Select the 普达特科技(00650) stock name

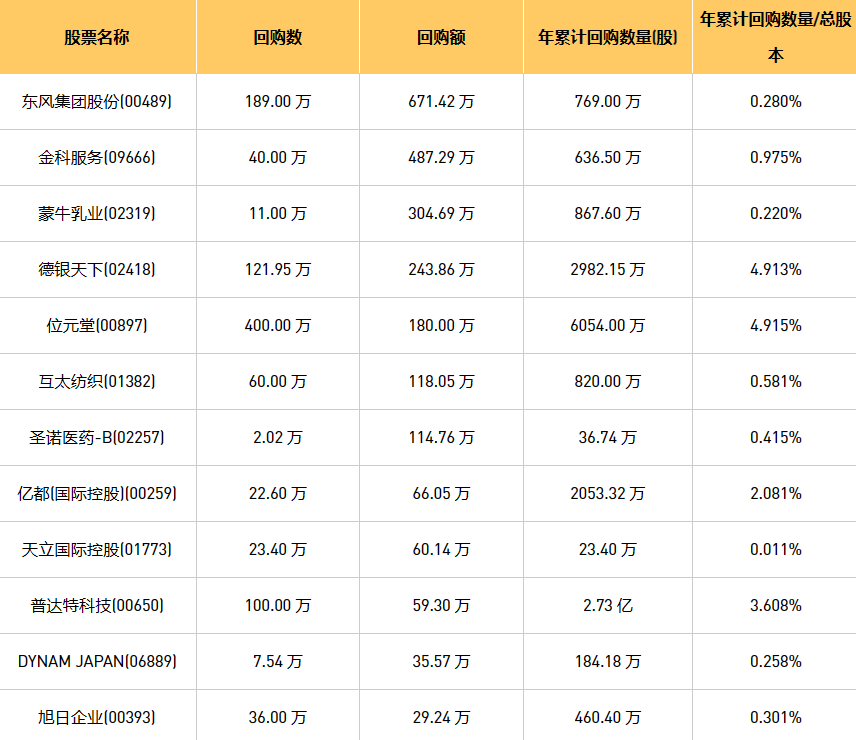click(97, 606)
